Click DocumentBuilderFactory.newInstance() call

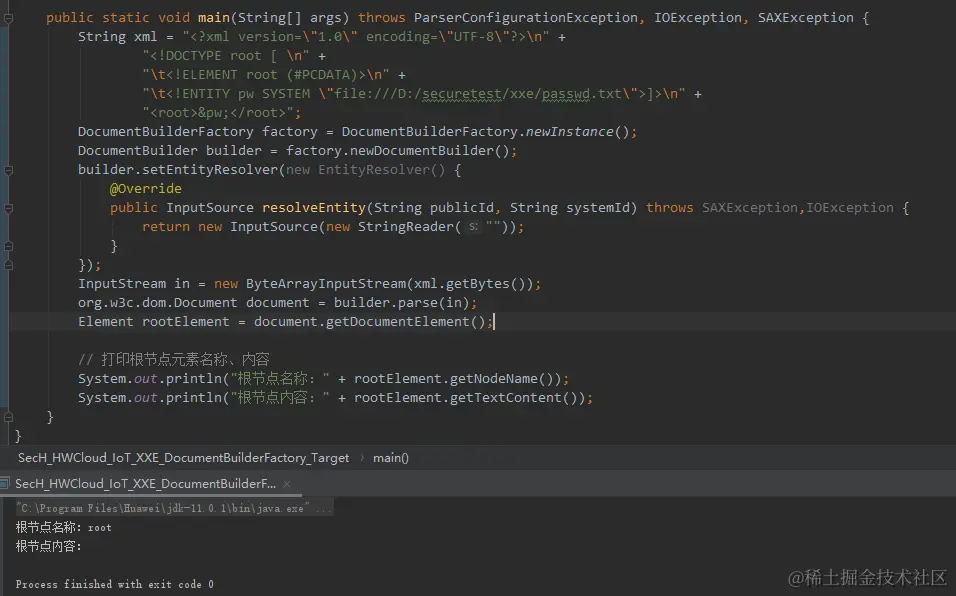[x=487, y=132]
